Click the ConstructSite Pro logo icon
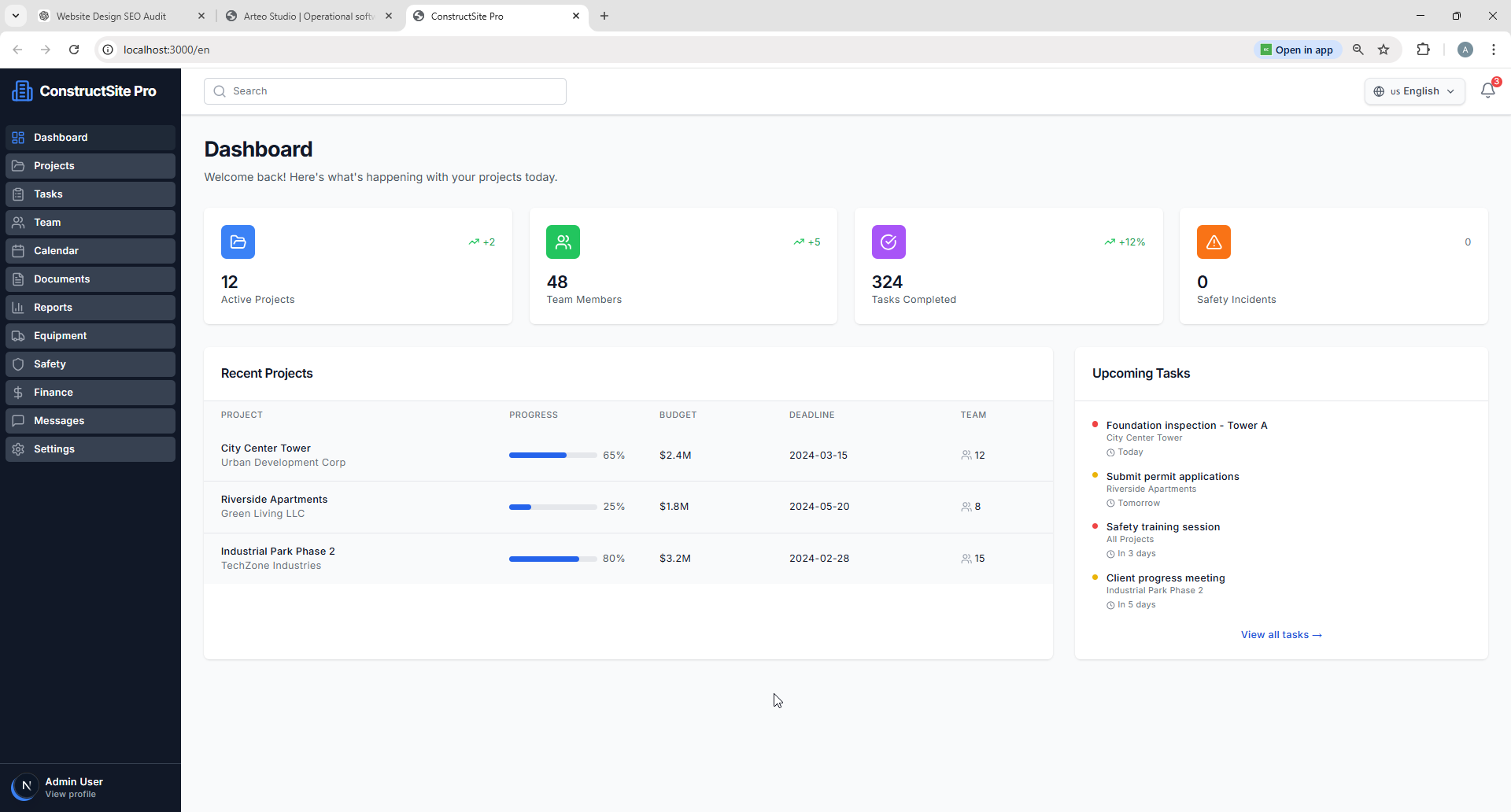Viewport: 1511px width, 812px height. pyautogui.click(x=22, y=91)
